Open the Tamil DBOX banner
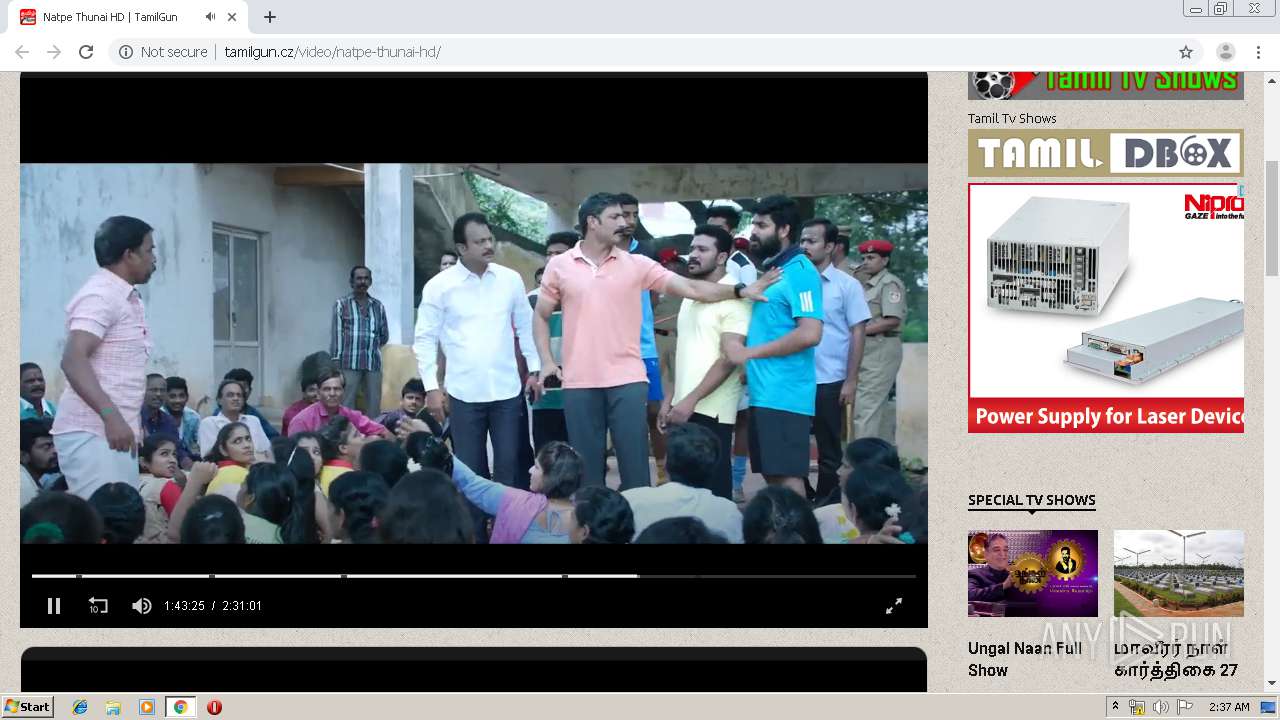The image size is (1280, 720). (1106, 153)
